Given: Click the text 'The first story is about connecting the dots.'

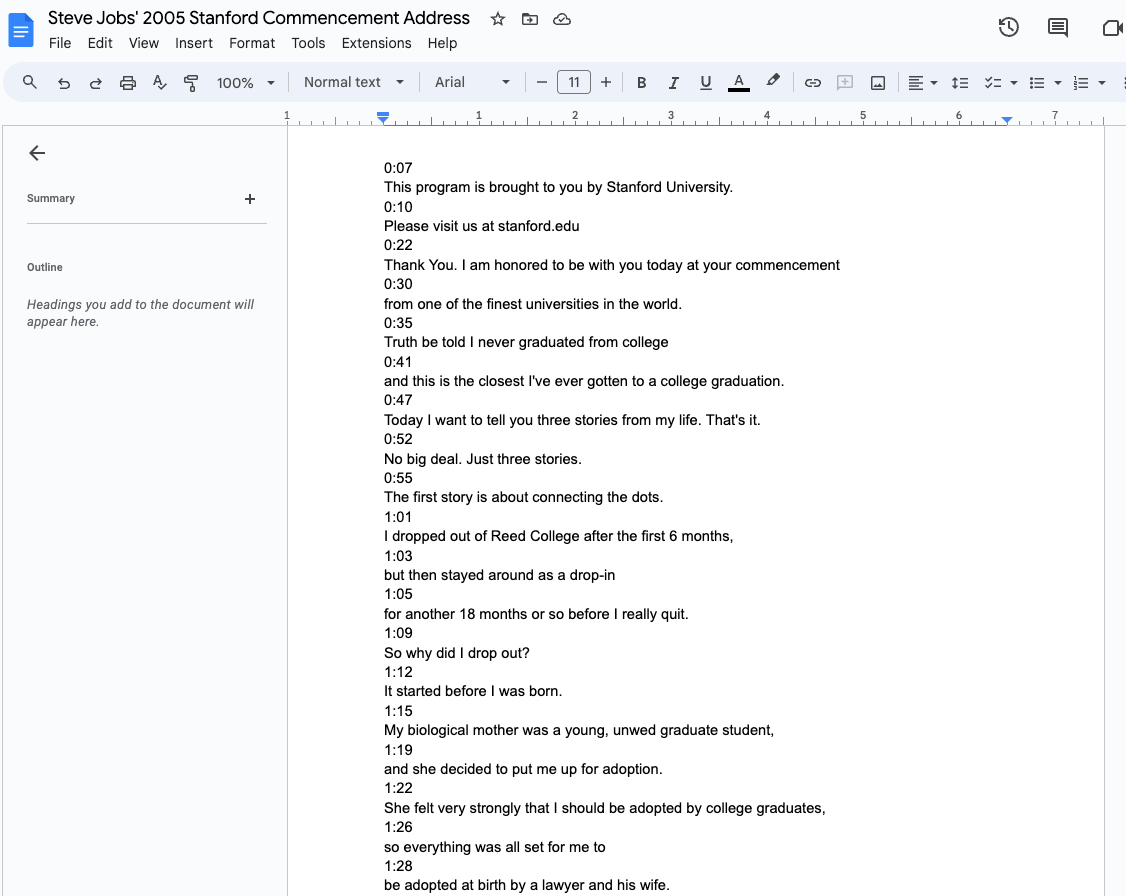Looking at the screenshot, I should coord(524,498).
